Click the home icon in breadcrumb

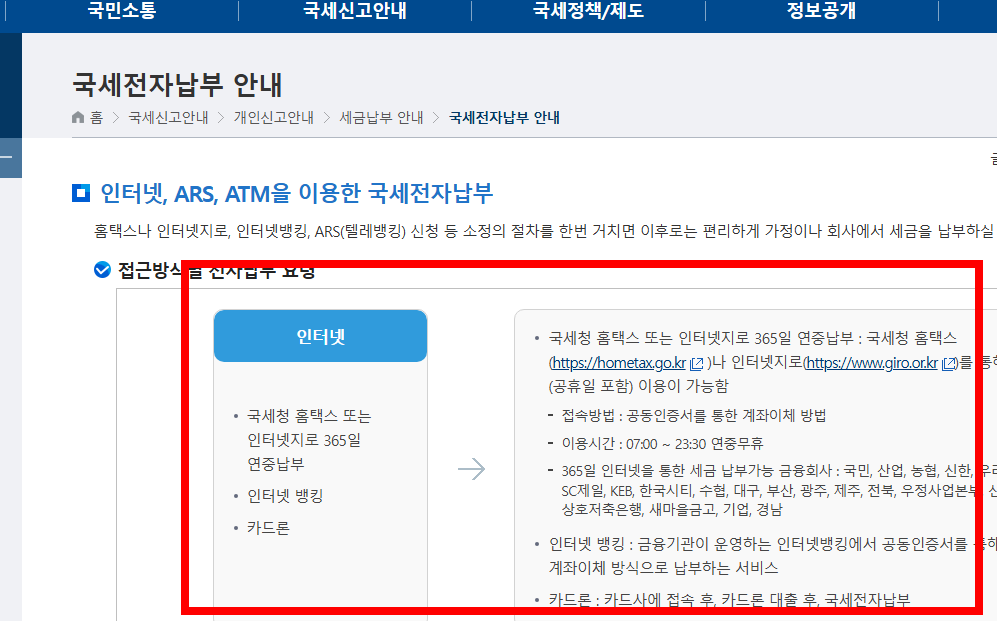(78, 118)
